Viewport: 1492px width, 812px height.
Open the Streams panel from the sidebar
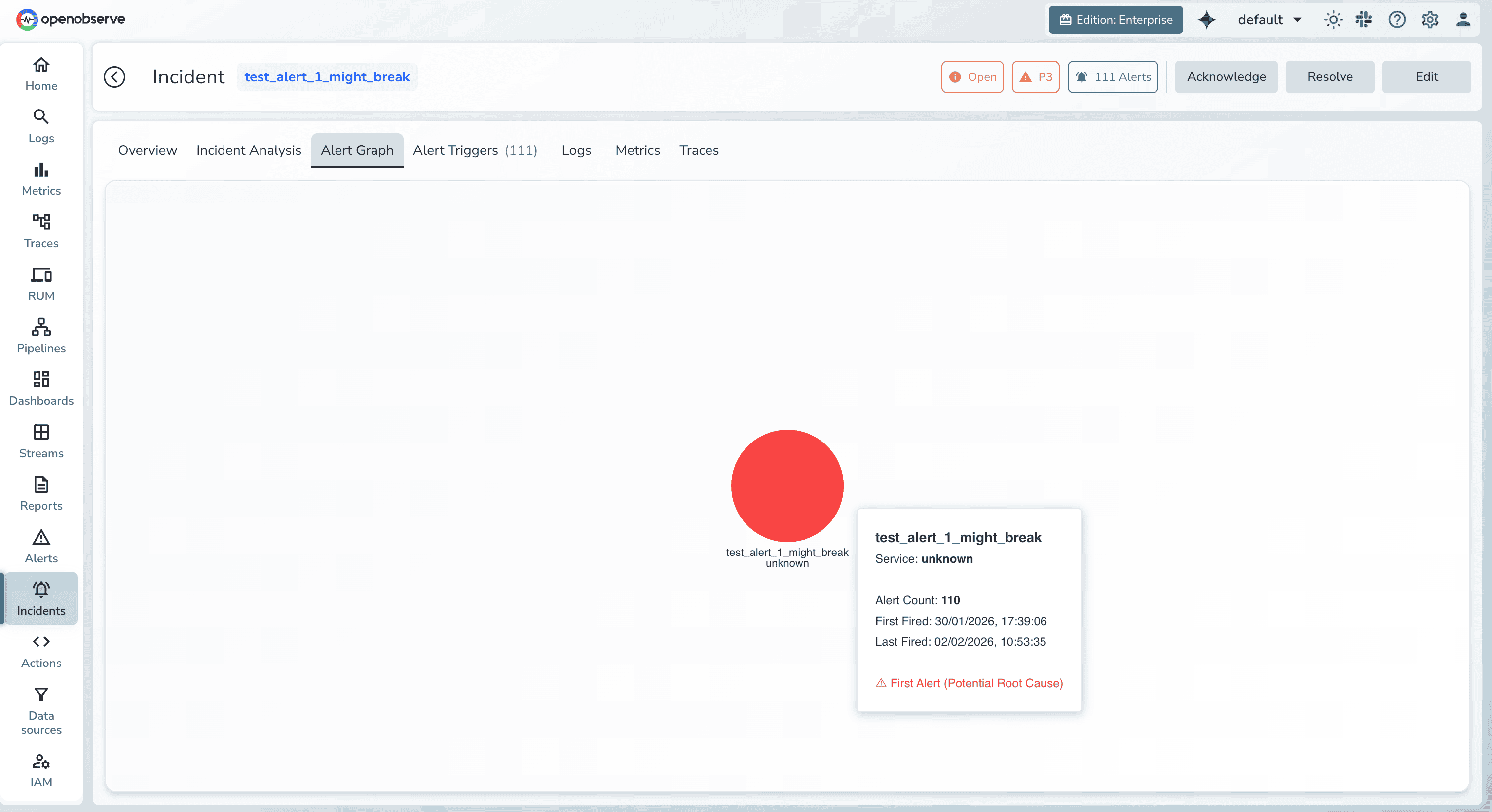coord(40,441)
